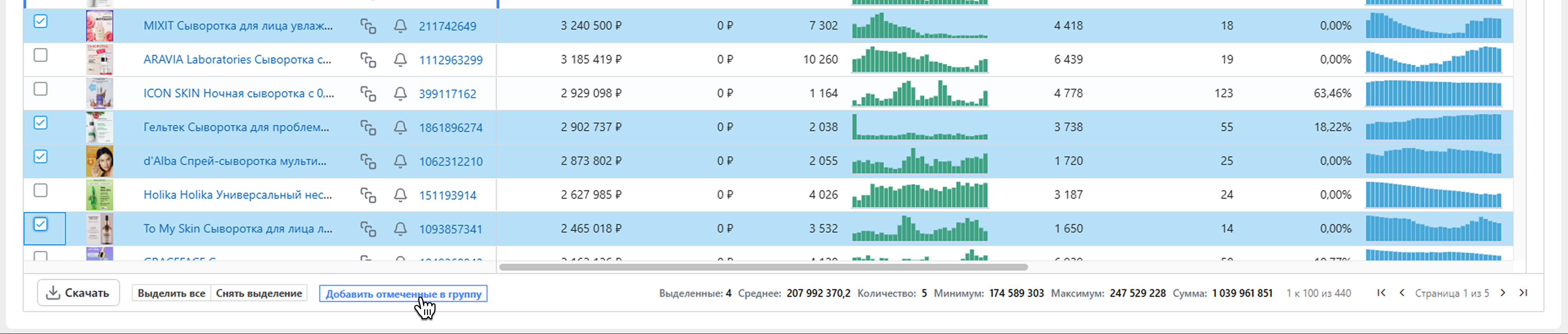This screenshot has height=334, width=1568.
Task: Click the bell notification icon for Гельтек
Action: [400, 127]
